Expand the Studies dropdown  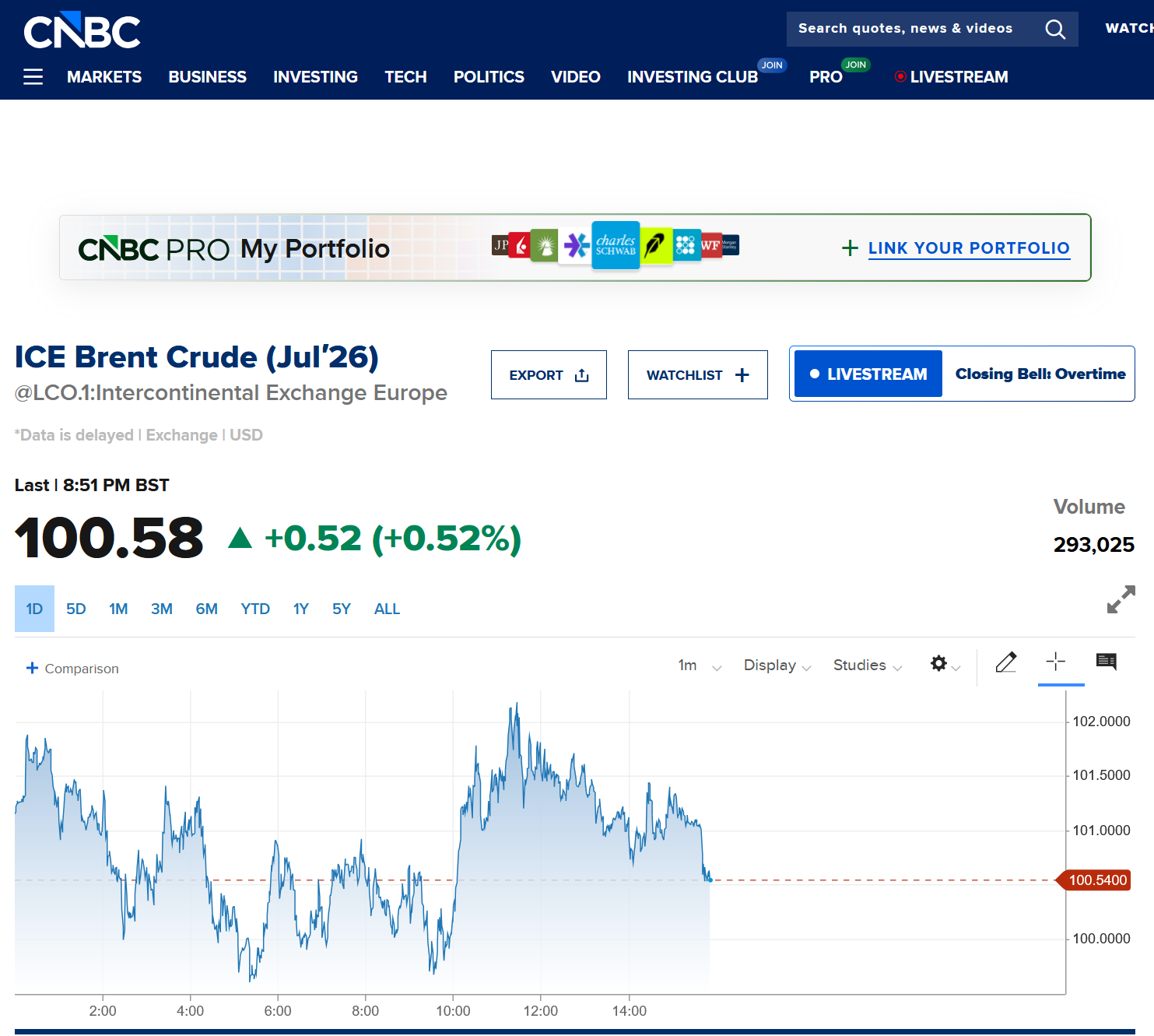click(x=868, y=665)
